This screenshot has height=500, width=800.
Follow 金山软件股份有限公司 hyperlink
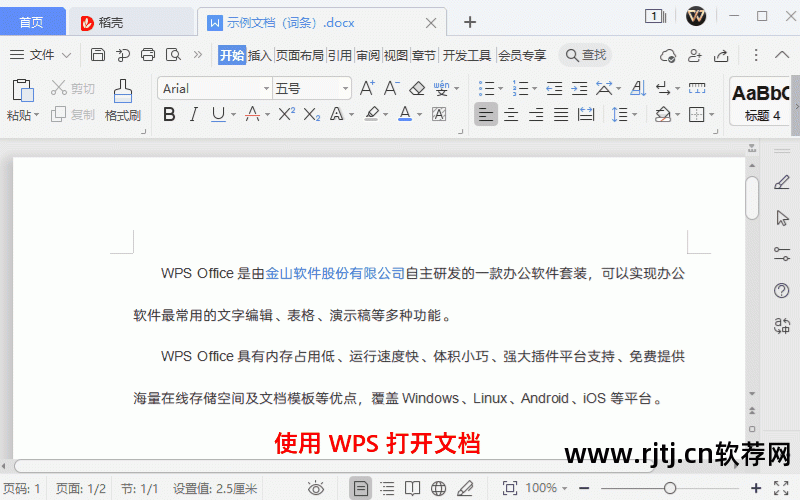(335, 273)
